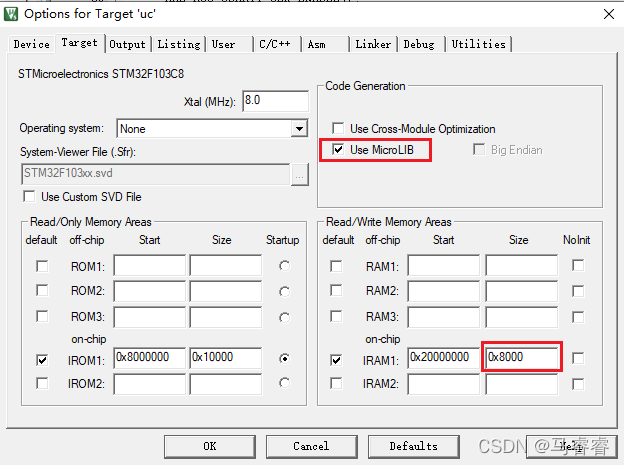Enable NoInit for RAM3
The image size is (624, 465).
(578, 317)
